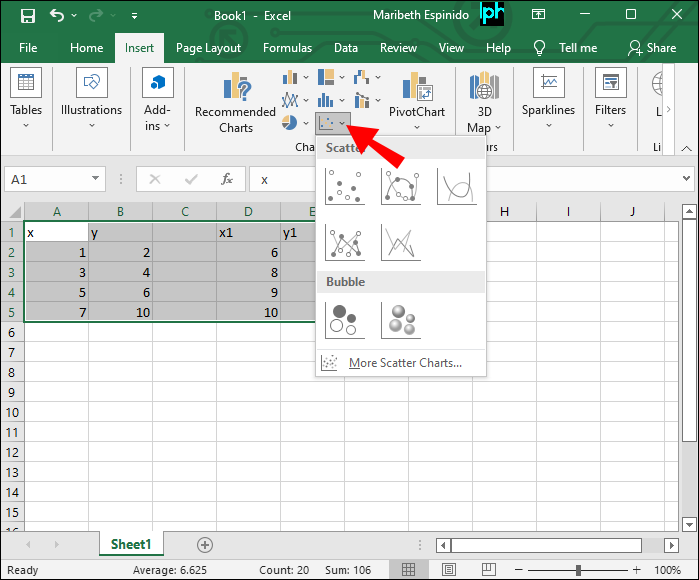Insert Column or Bar Chart icon
Viewport: 699px width, 580px height.
tap(290, 78)
